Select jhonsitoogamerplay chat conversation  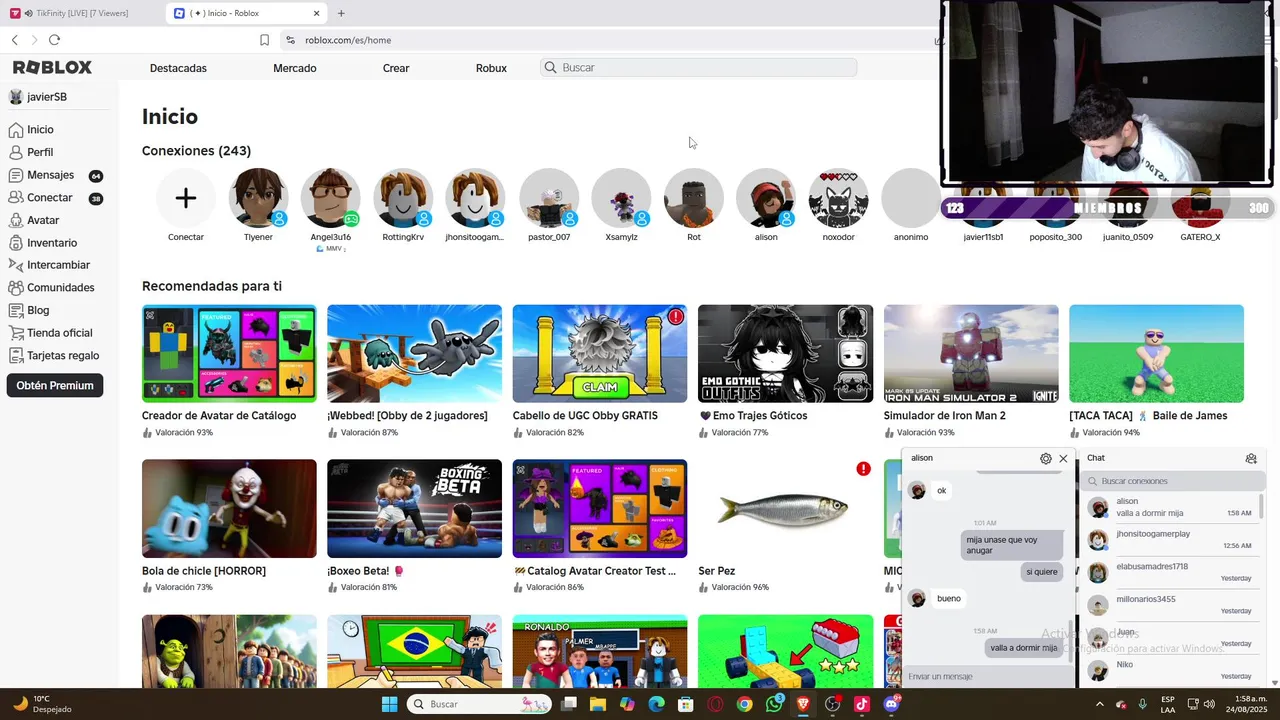click(1171, 540)
